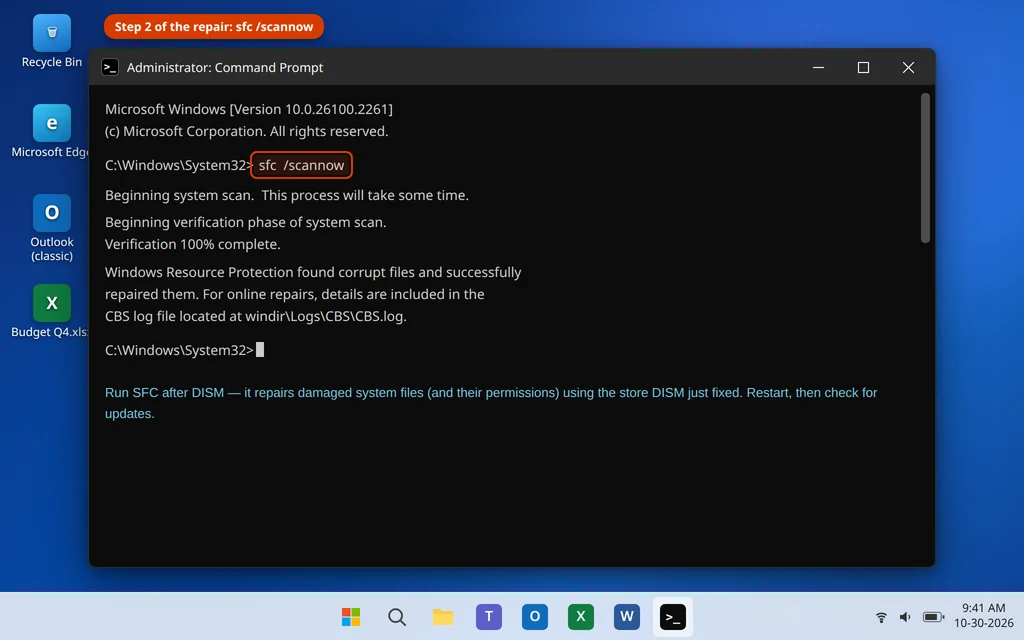Click the 'Administrator: Command Prompt' window title

(225, 67)
